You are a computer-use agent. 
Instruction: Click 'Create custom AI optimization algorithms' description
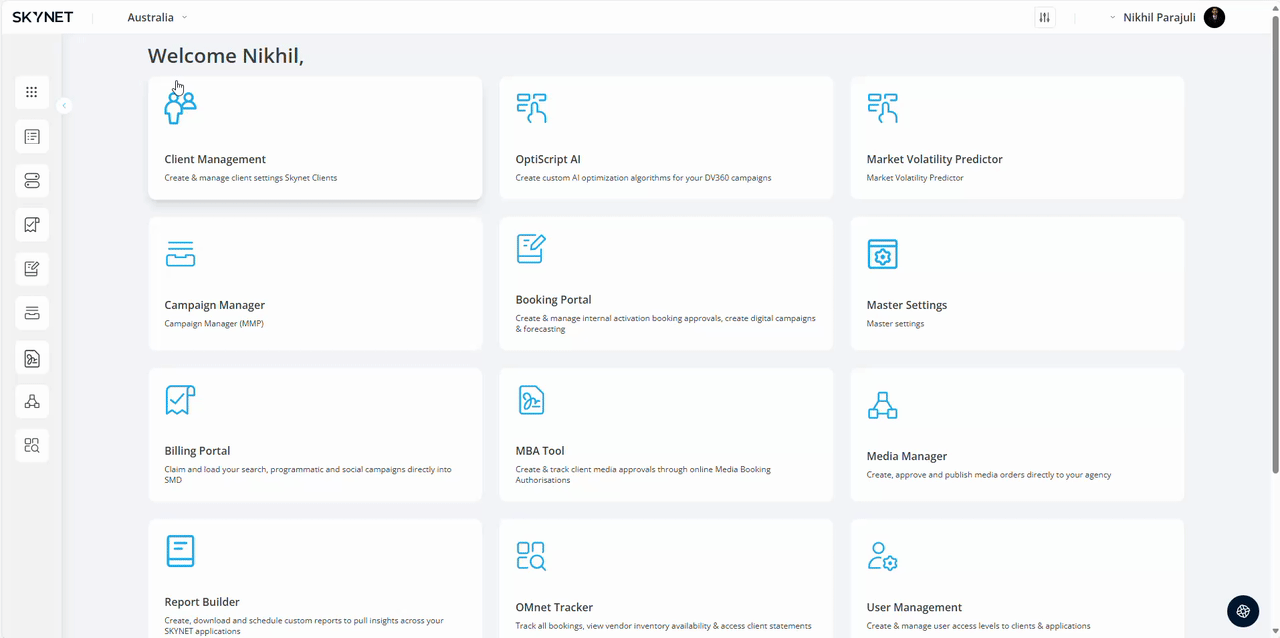tap(643, 178)
